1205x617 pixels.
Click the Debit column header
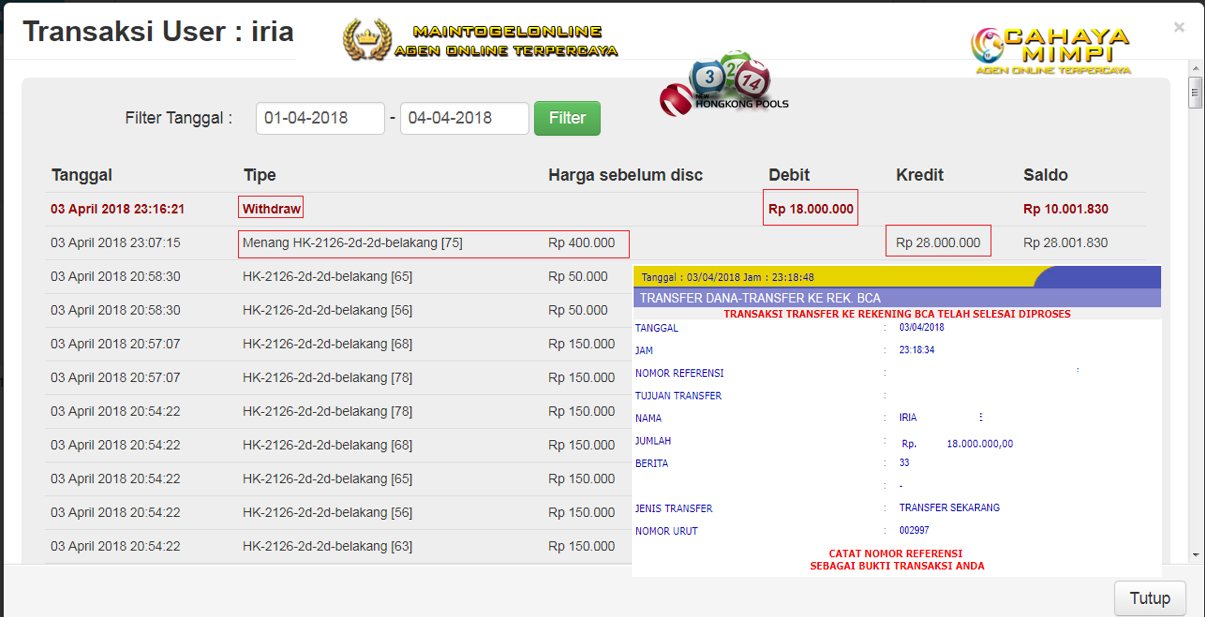point(790,175)
